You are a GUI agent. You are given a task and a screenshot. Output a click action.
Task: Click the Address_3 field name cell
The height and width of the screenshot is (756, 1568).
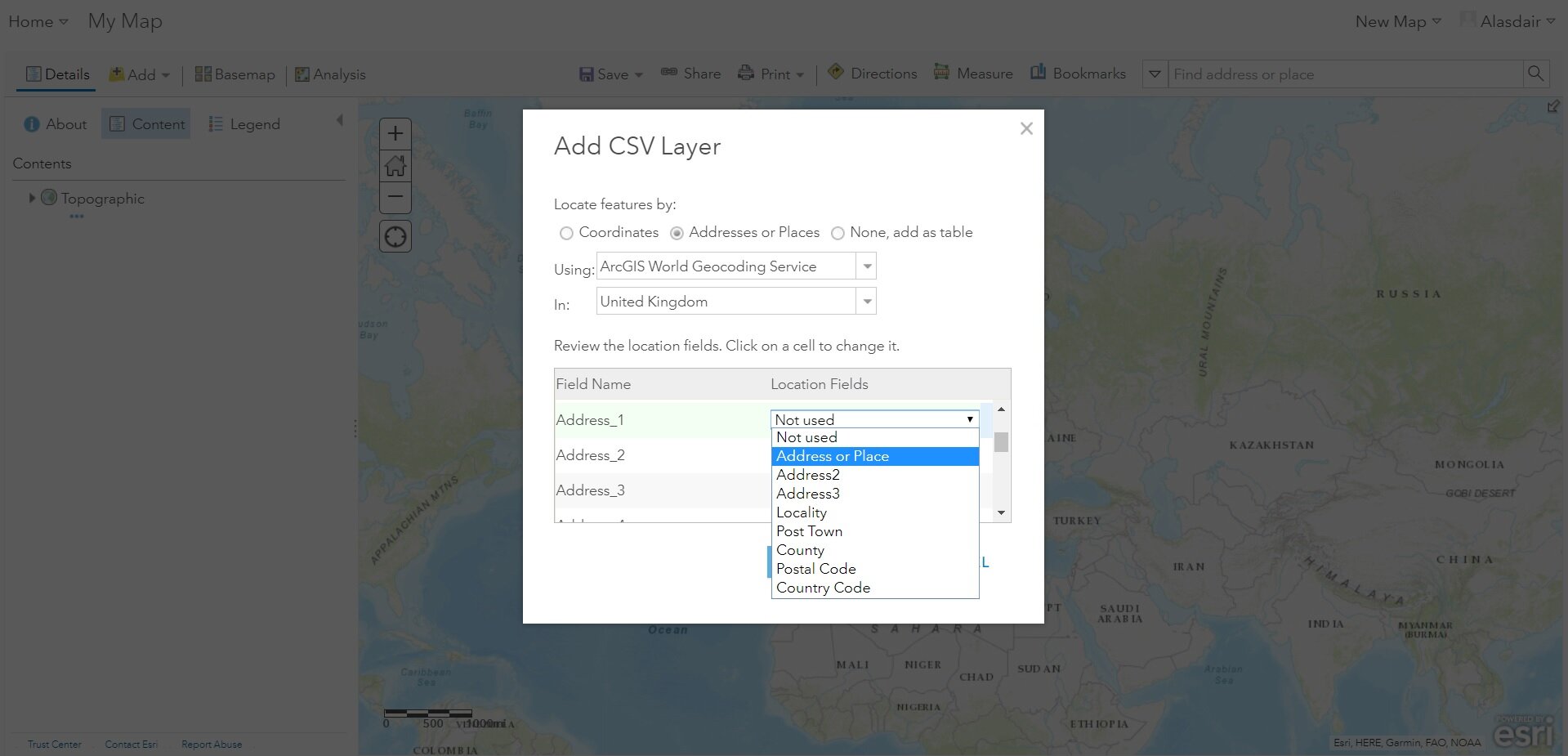point(661,490)
